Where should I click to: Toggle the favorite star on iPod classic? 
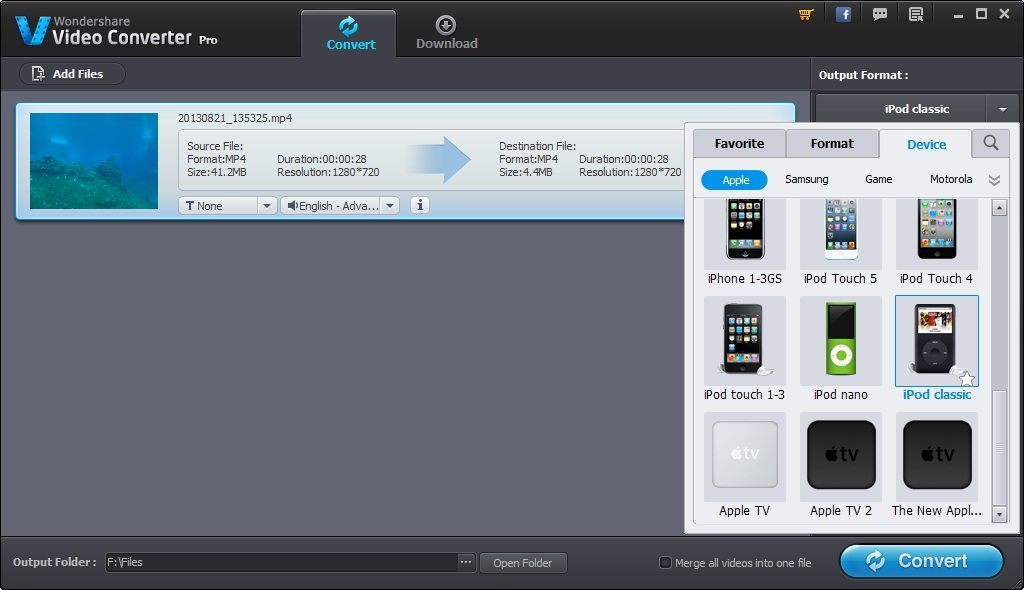click(x=966, y=378)
